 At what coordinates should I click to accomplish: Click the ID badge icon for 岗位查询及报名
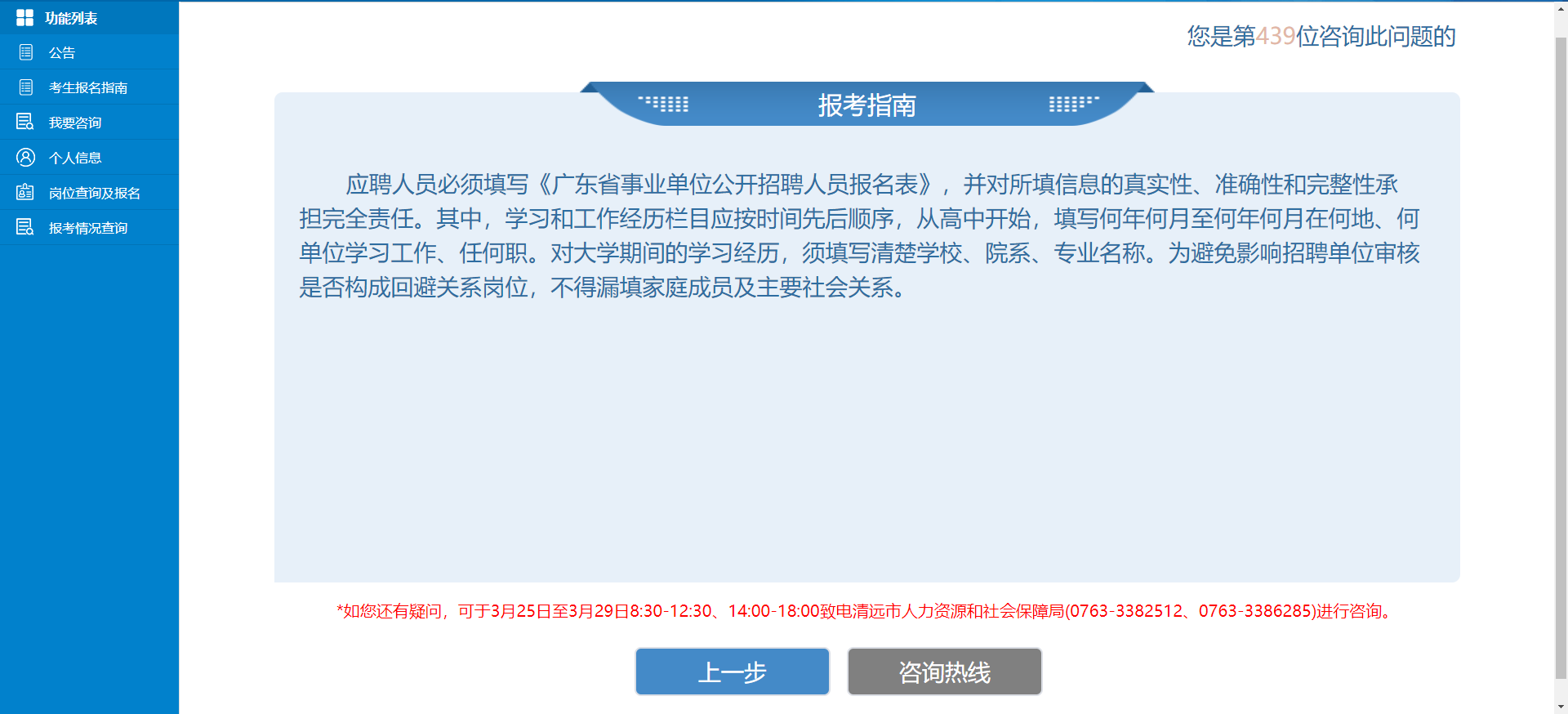point(25,193)
